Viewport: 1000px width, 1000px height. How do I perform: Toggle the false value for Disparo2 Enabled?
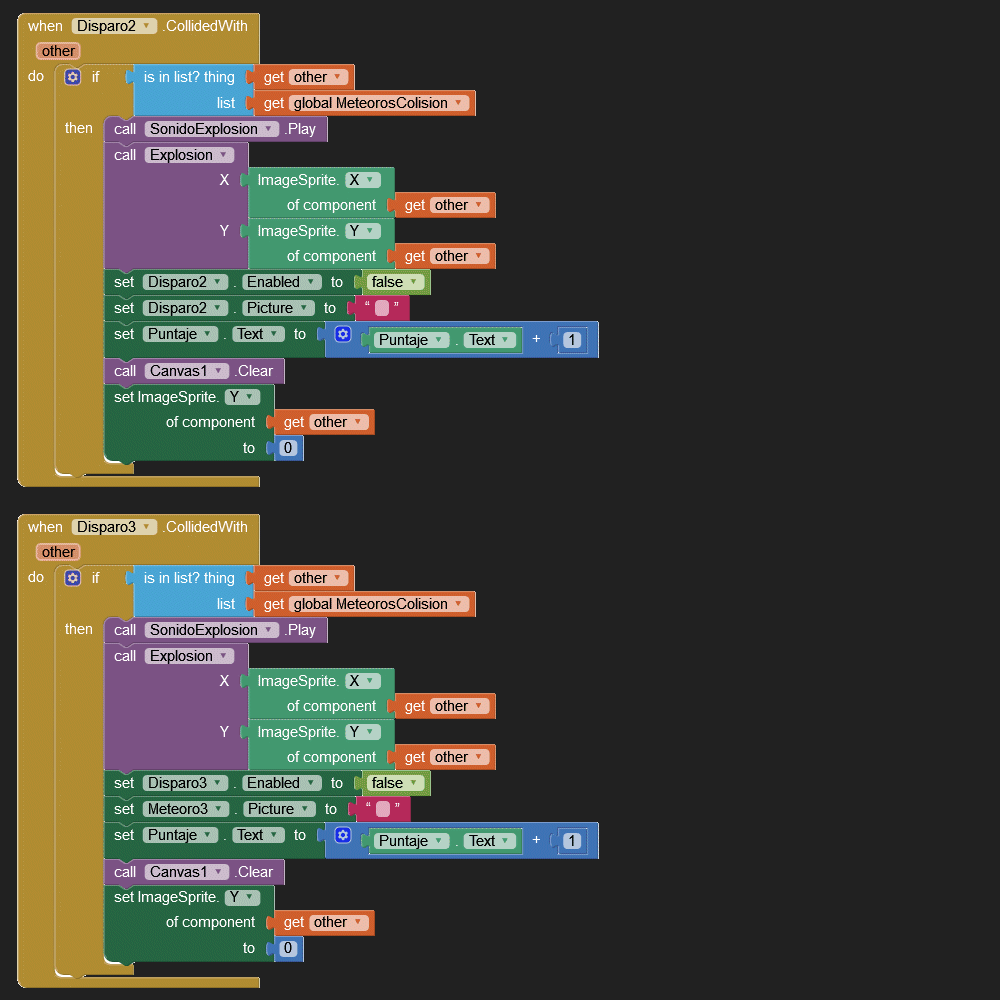(x=395, y=282)
